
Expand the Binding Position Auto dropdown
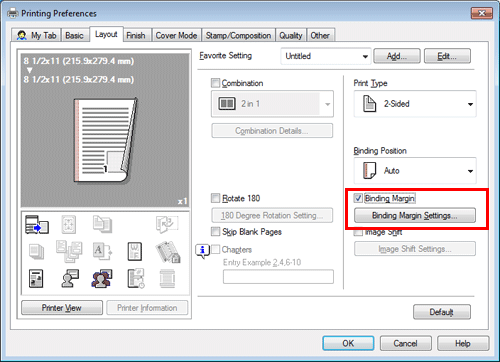click(415, 171)
